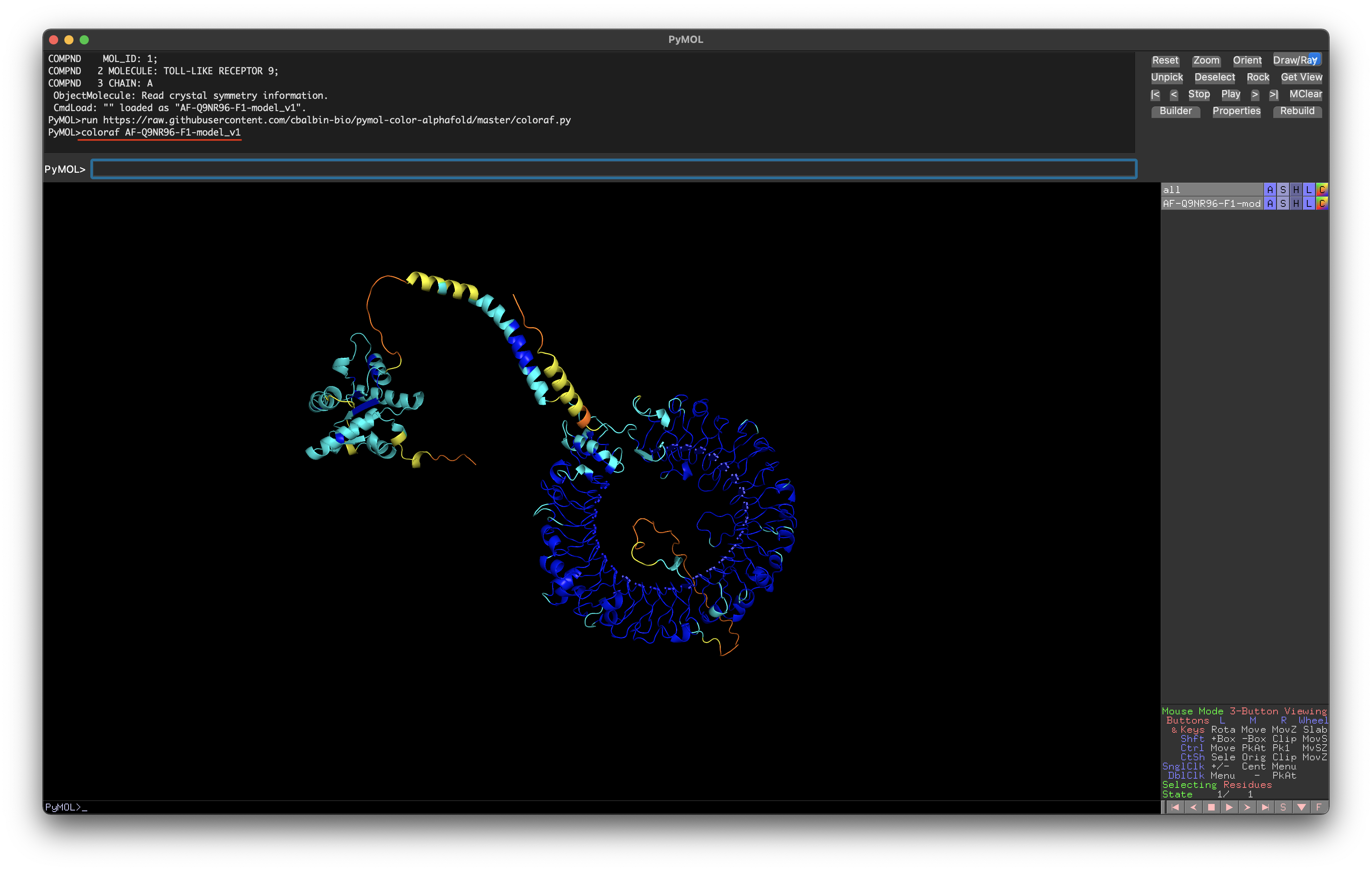The image size is (1372, 871).
Task: Open the Label (L) menu for AF-Q9NR96-F1-mod
Action: point(1309,203)
